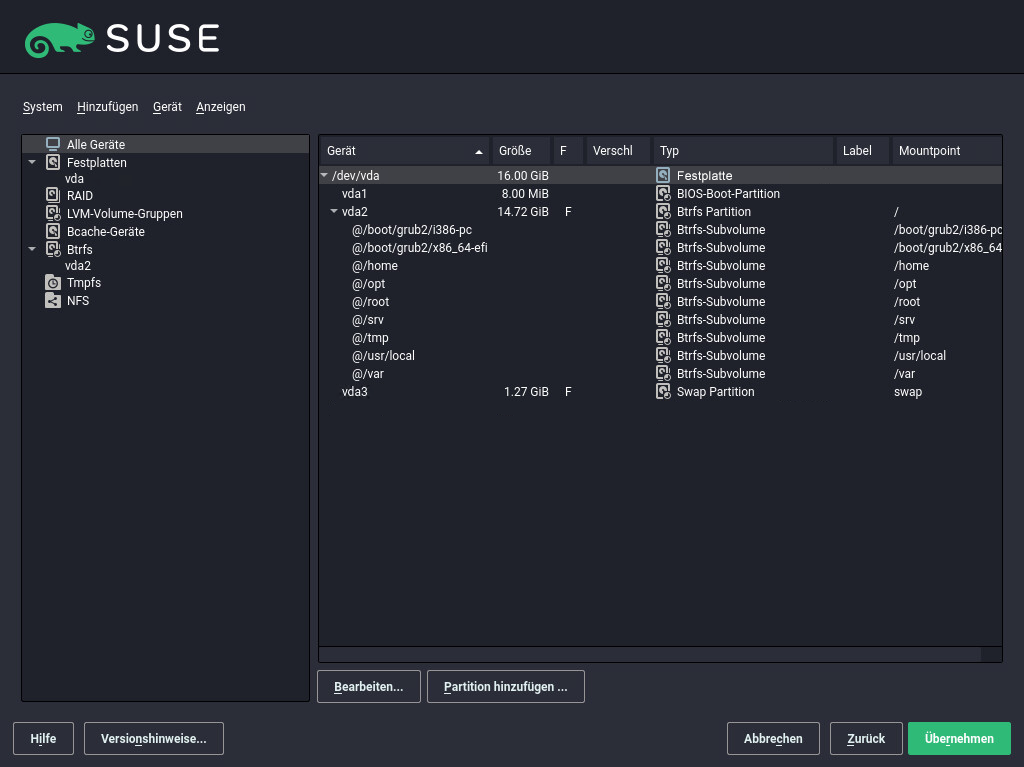Click the NFS share icon
Viewport: 1024px width, 767px height.
53,301
